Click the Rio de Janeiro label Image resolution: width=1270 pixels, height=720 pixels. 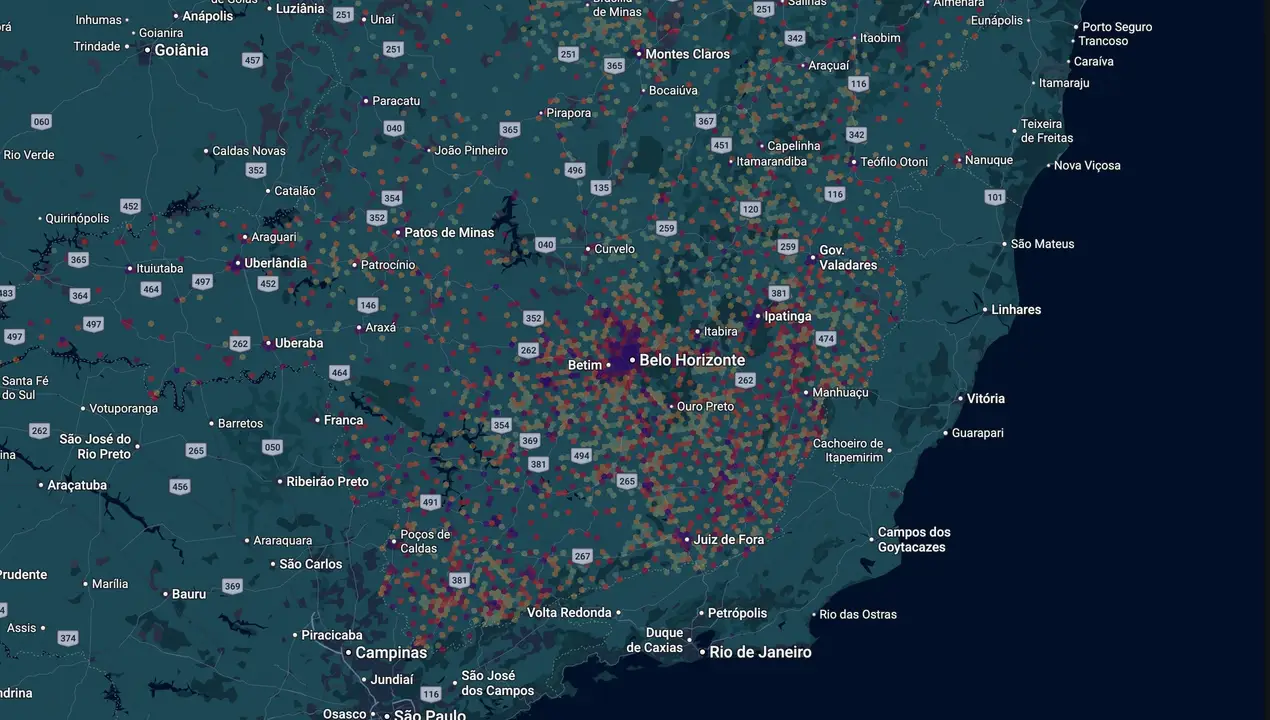coord(761,652)
